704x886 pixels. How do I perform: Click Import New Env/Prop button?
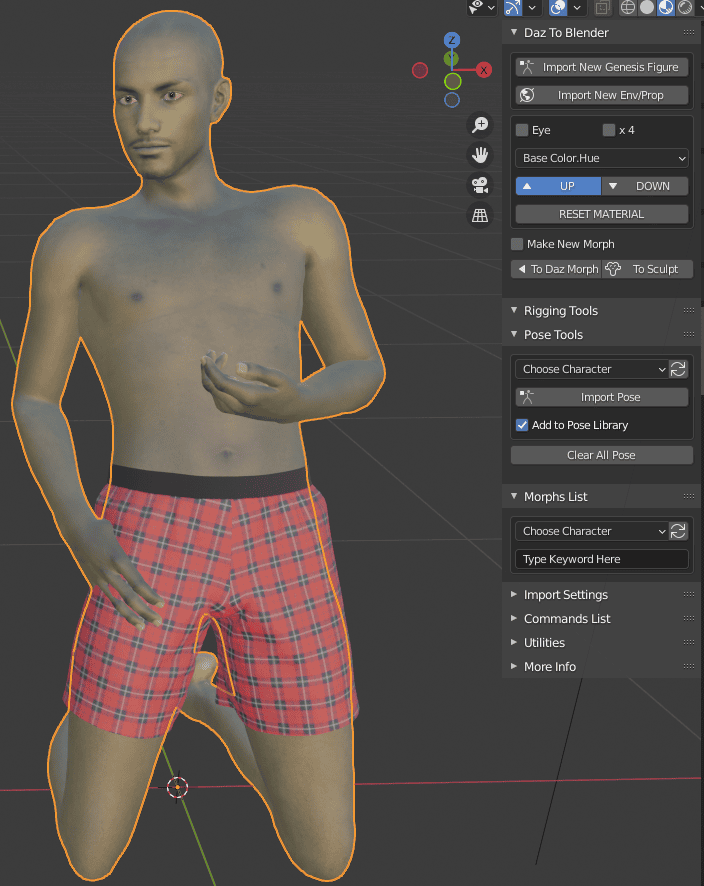pyautogui.click(x=602, y=95)
